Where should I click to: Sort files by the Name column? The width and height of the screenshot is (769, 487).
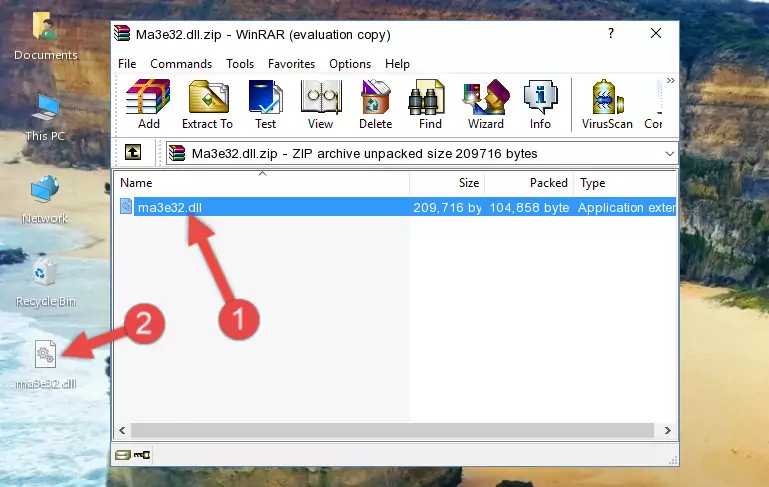262,183
